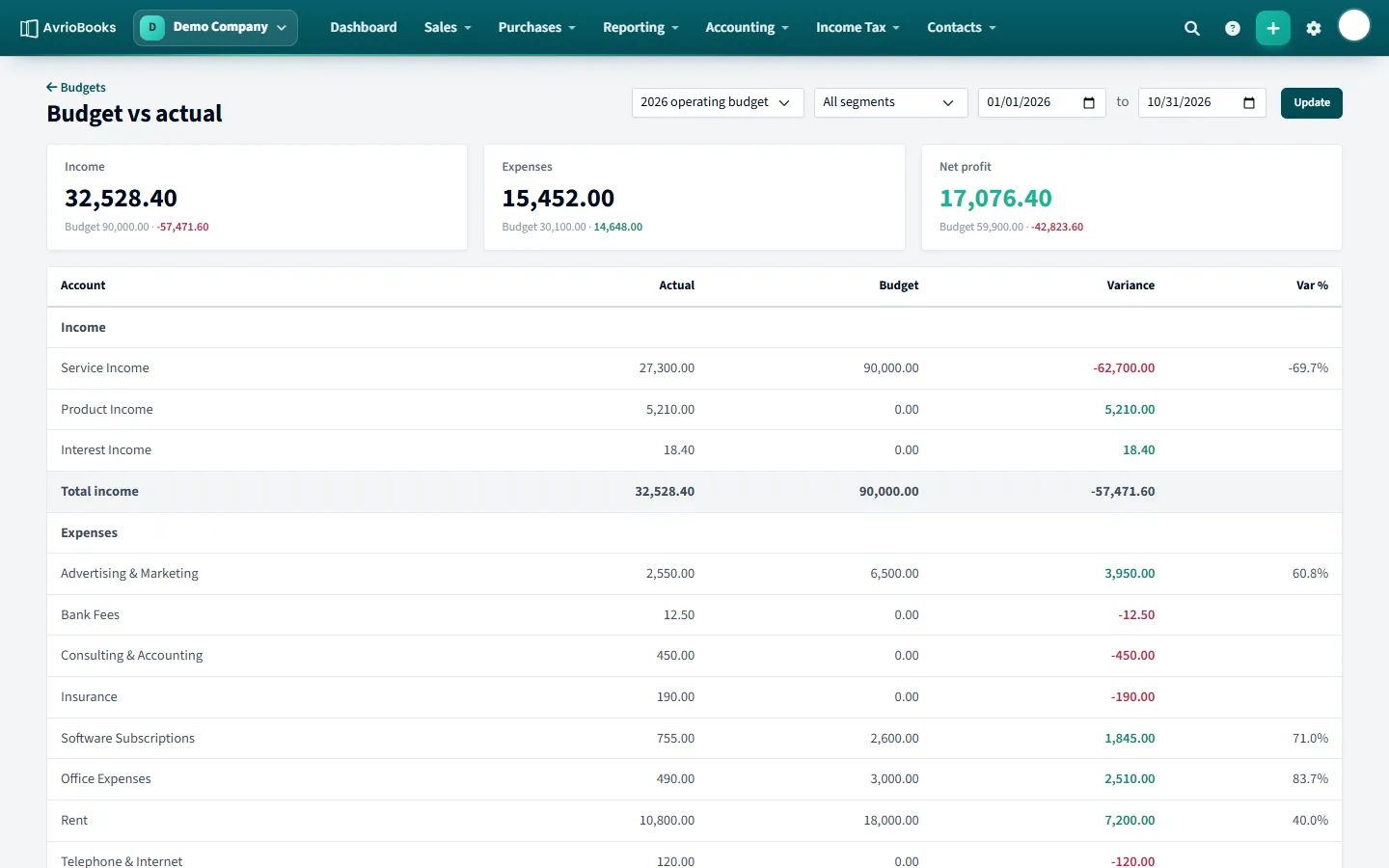
Task: Click the Interest Income account label
Action: [x=106, y=450]
